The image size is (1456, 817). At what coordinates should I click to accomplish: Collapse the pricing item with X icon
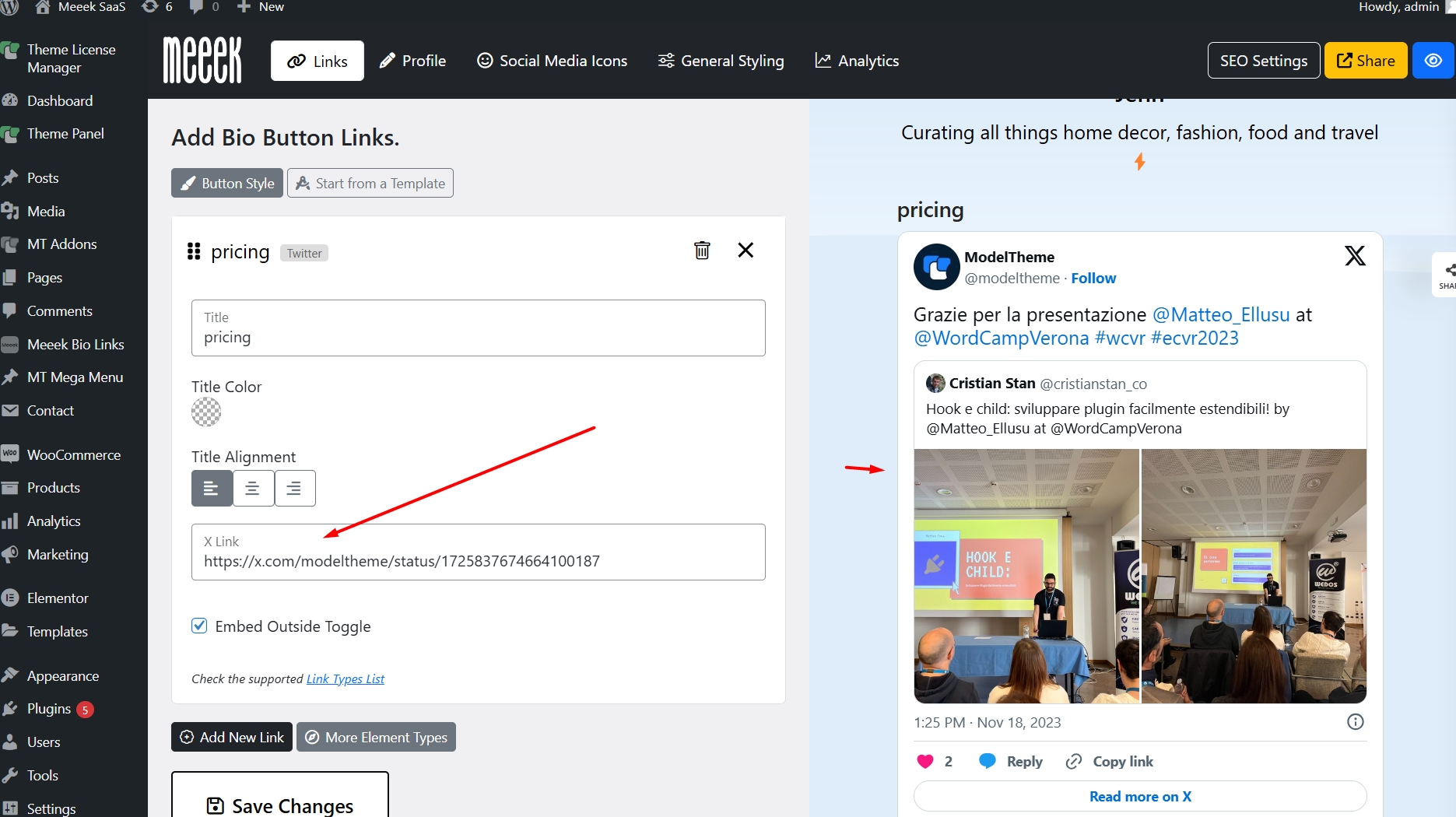[746, 251]
